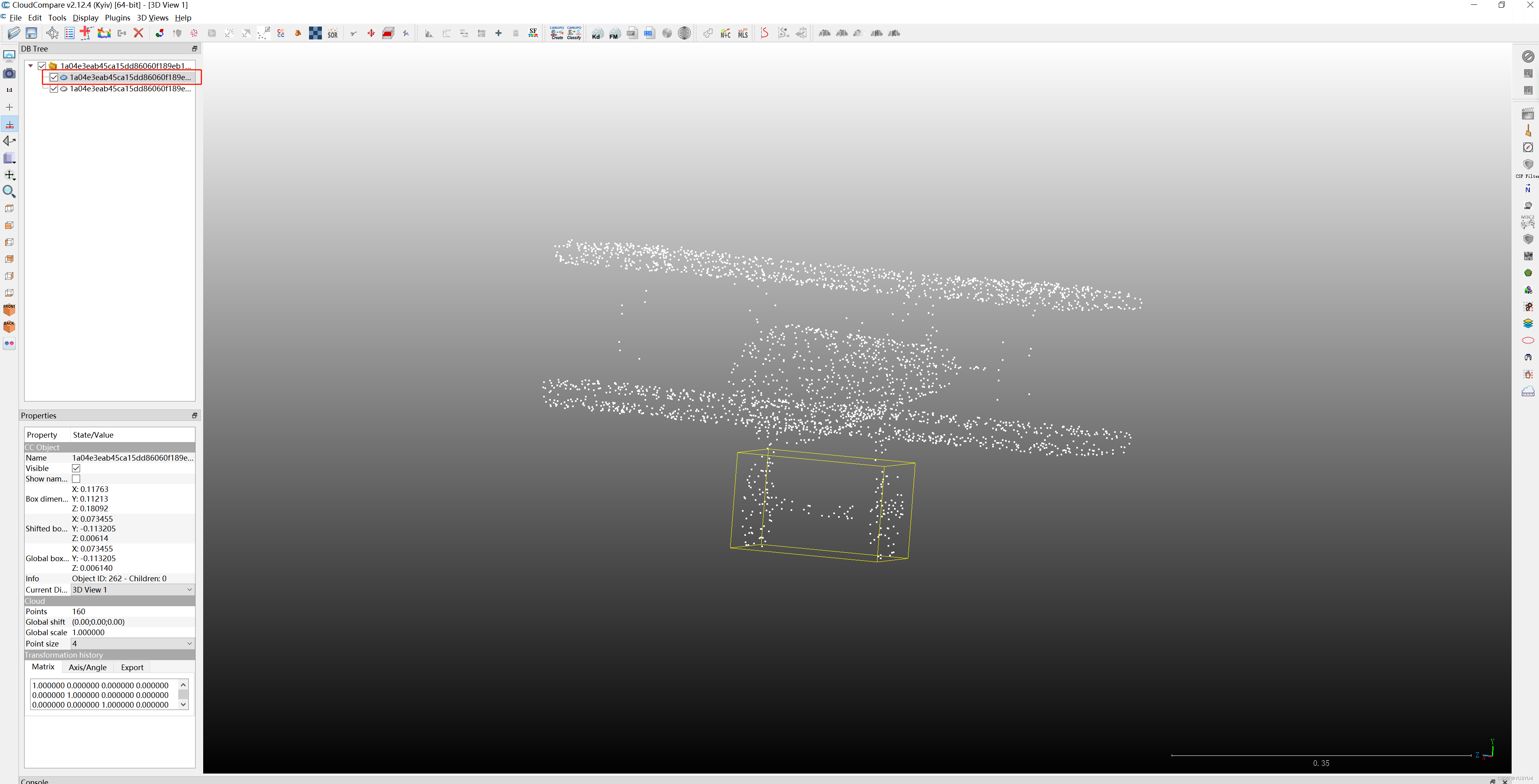1539x784 pixels.
Task: Click the CANUPO Classify icon
Action: pyautogui.click(x=574, y=33)
